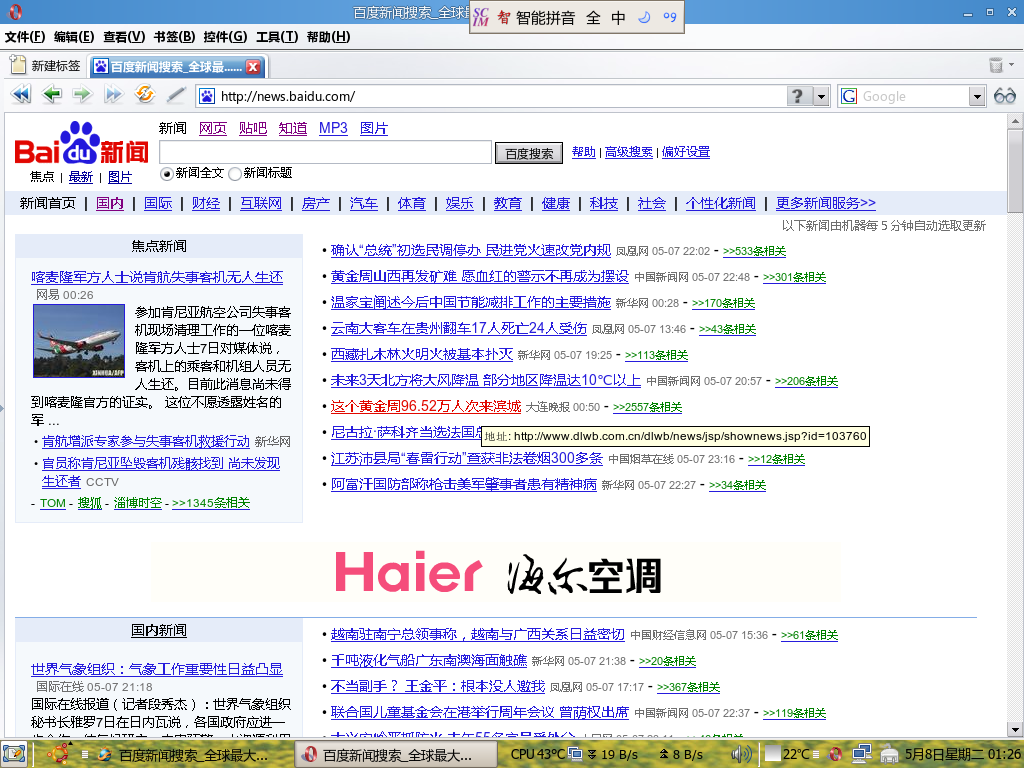Open the 国内 news category link
The image size is (1024, 768).
click(x=110, y=204)
